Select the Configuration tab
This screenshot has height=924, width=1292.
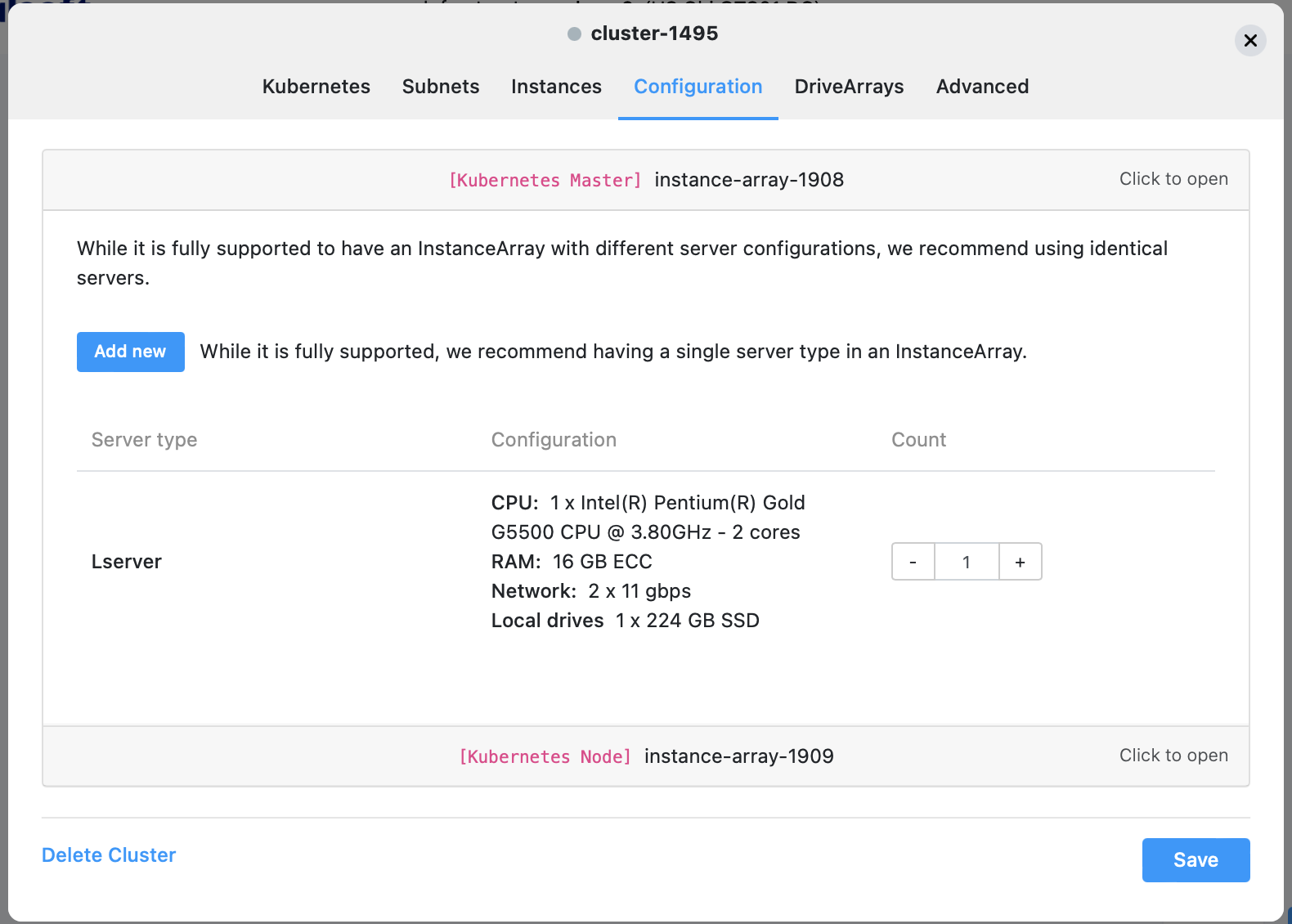698,87
